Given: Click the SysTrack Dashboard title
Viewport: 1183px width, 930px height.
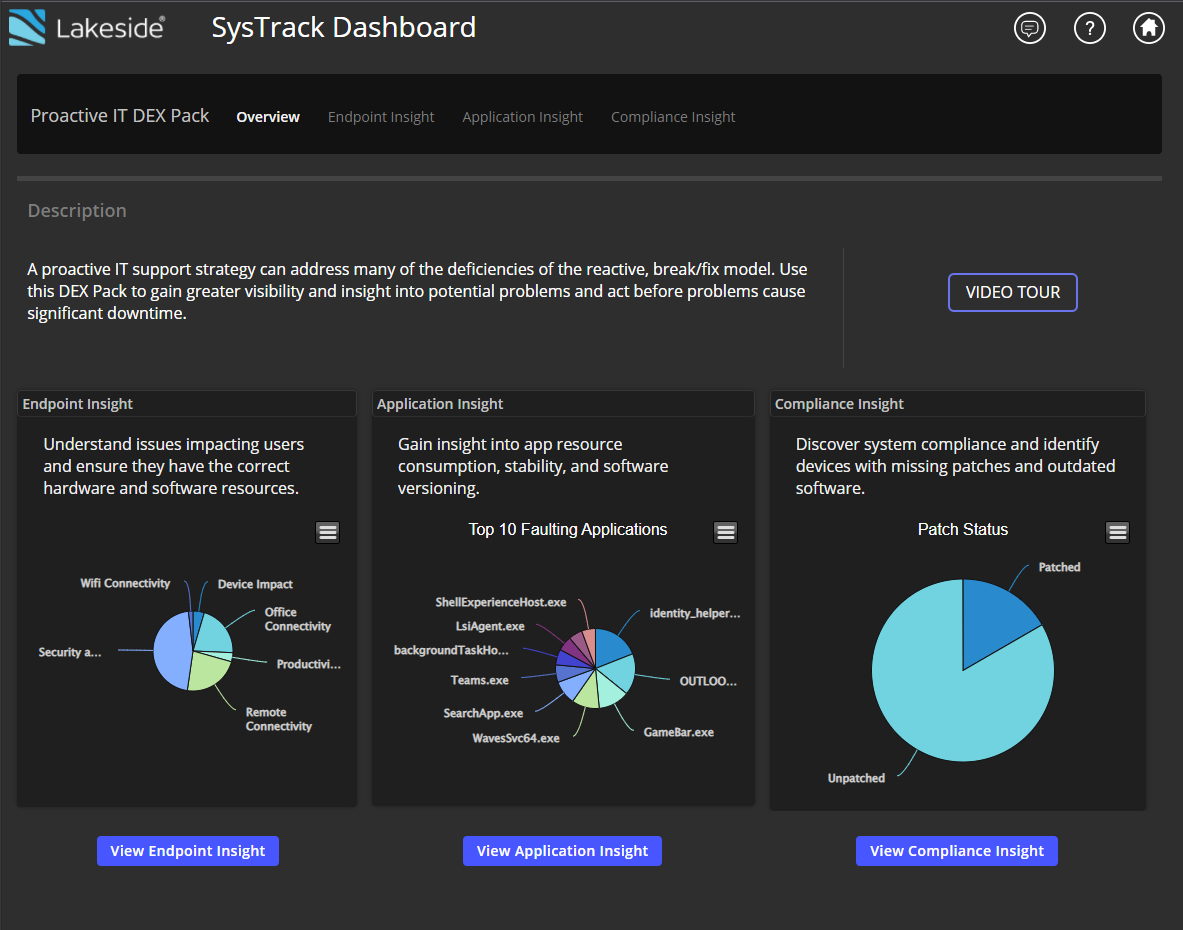Looking at the screenshot, I should coord(343,27).
